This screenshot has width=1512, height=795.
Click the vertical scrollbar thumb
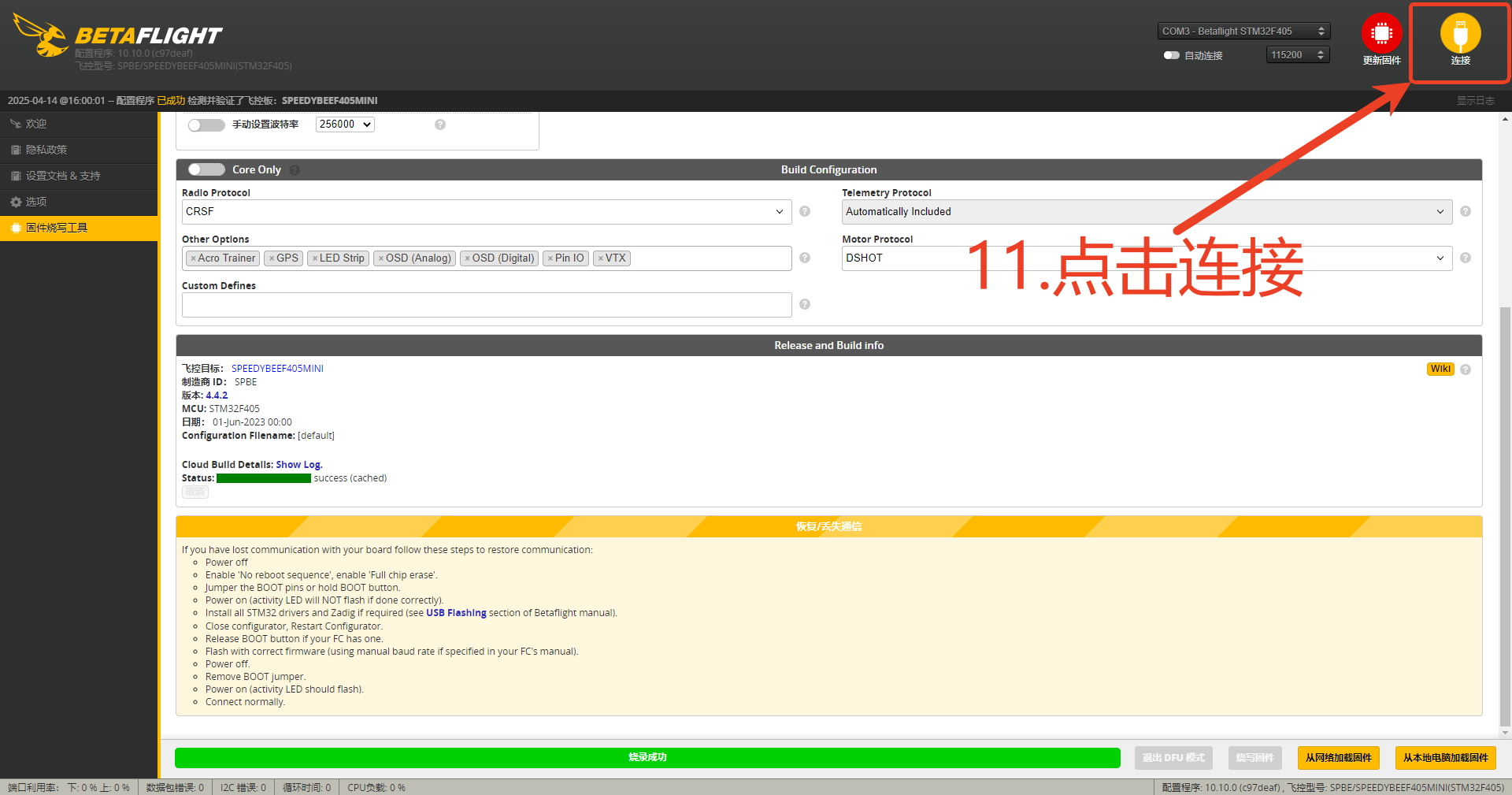(x=1505, y=516)
